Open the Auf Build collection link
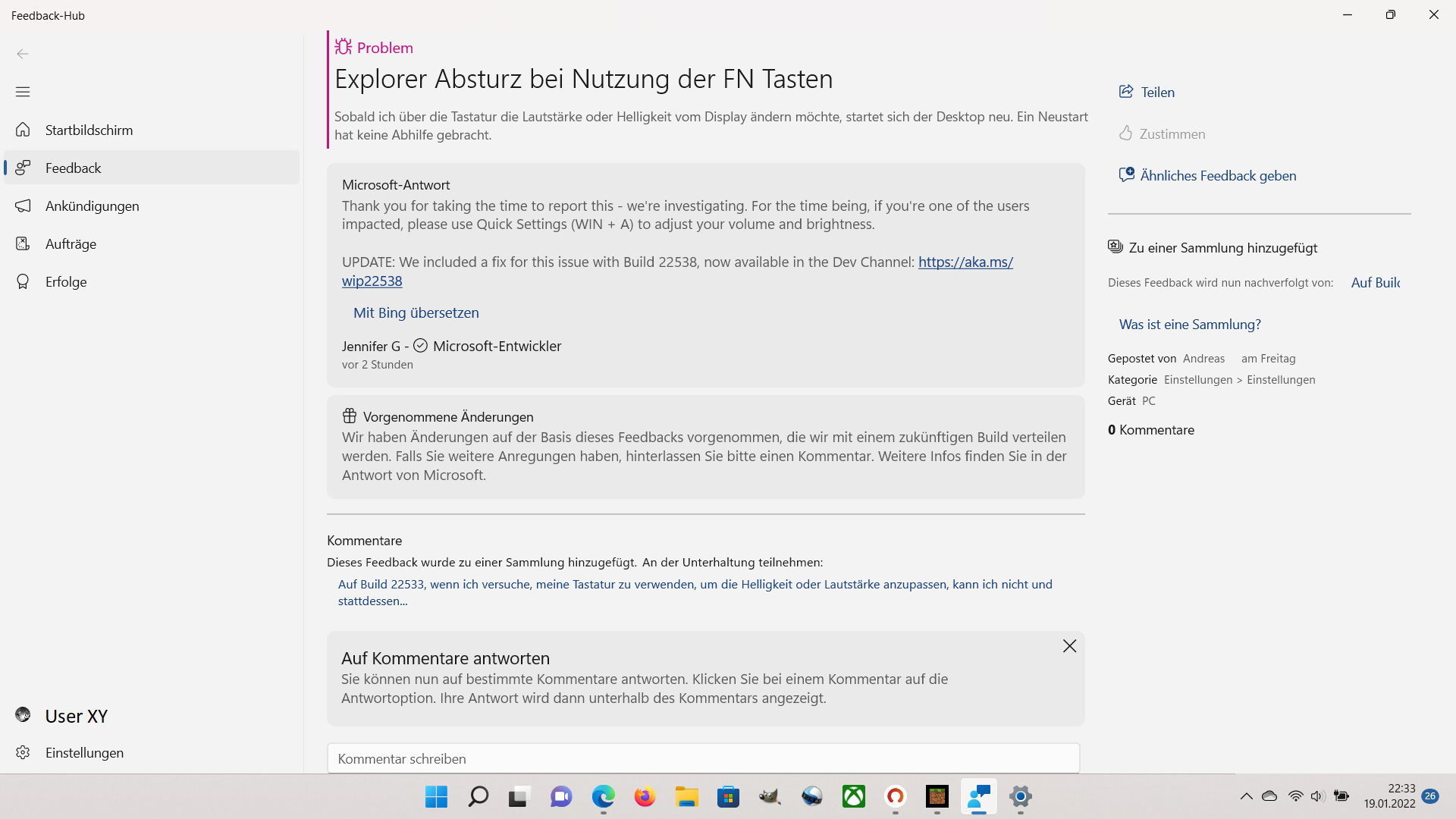Screen dimensions: 1456x819 tap(1375, 282)
